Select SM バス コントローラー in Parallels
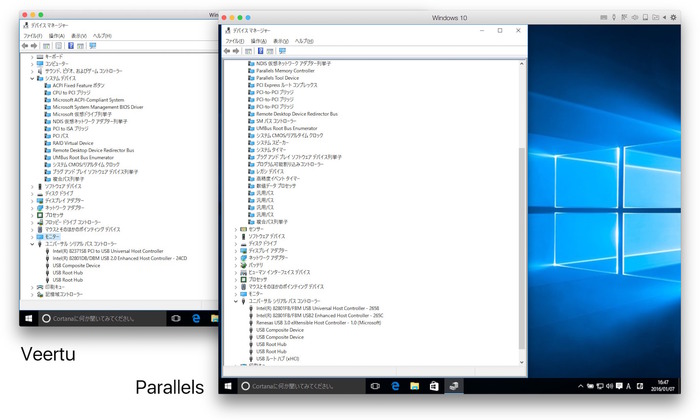 point(276,121)
